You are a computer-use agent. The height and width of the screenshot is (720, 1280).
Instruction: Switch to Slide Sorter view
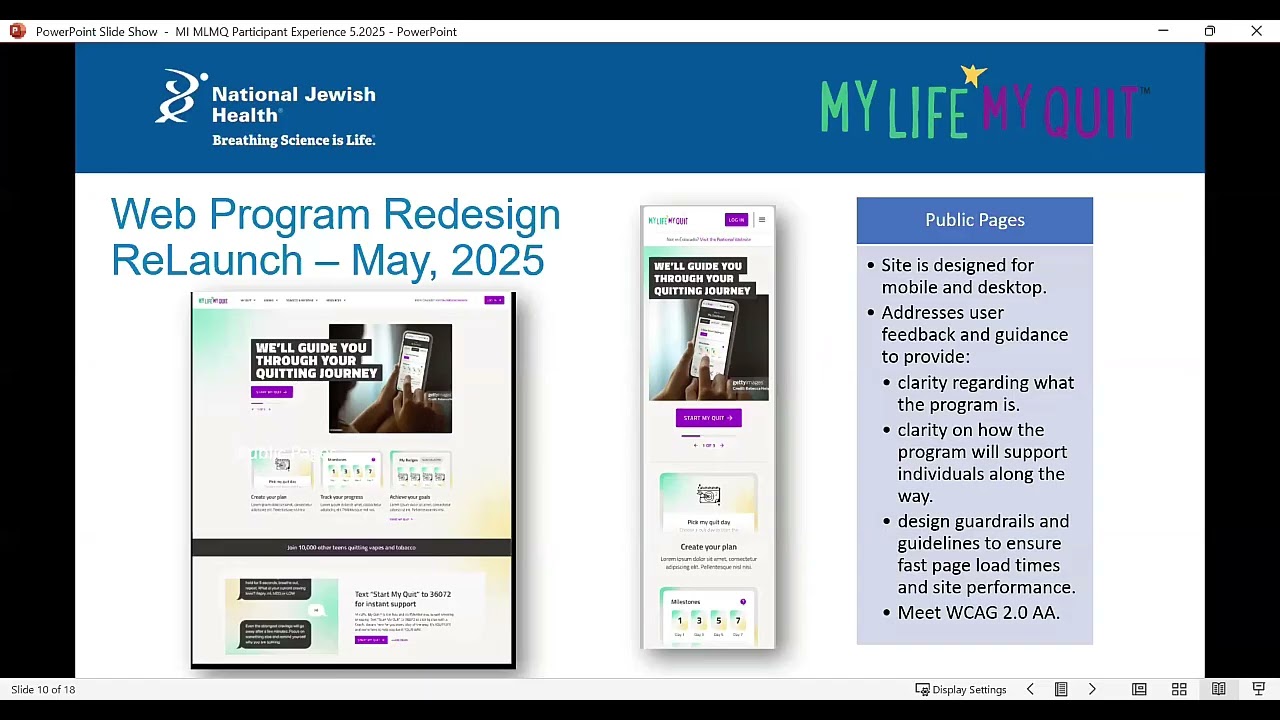(x=1179, y=689)
